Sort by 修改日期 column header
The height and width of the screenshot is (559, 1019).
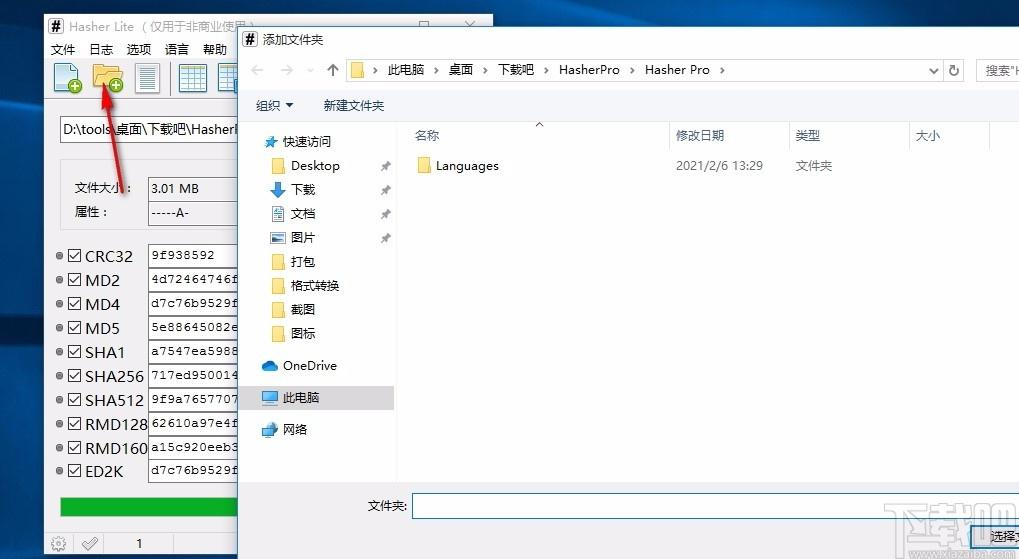click(x=700, y=135)
